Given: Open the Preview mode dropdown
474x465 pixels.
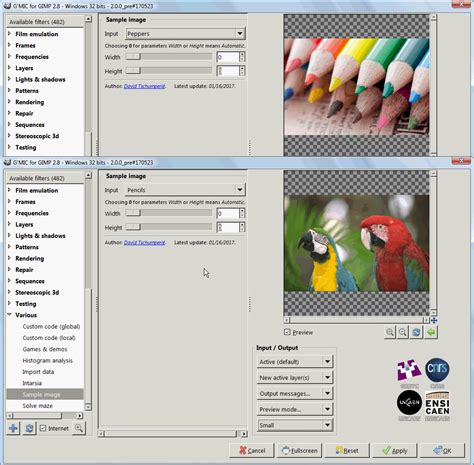Looking at the screenshot, I should [295, 409].
